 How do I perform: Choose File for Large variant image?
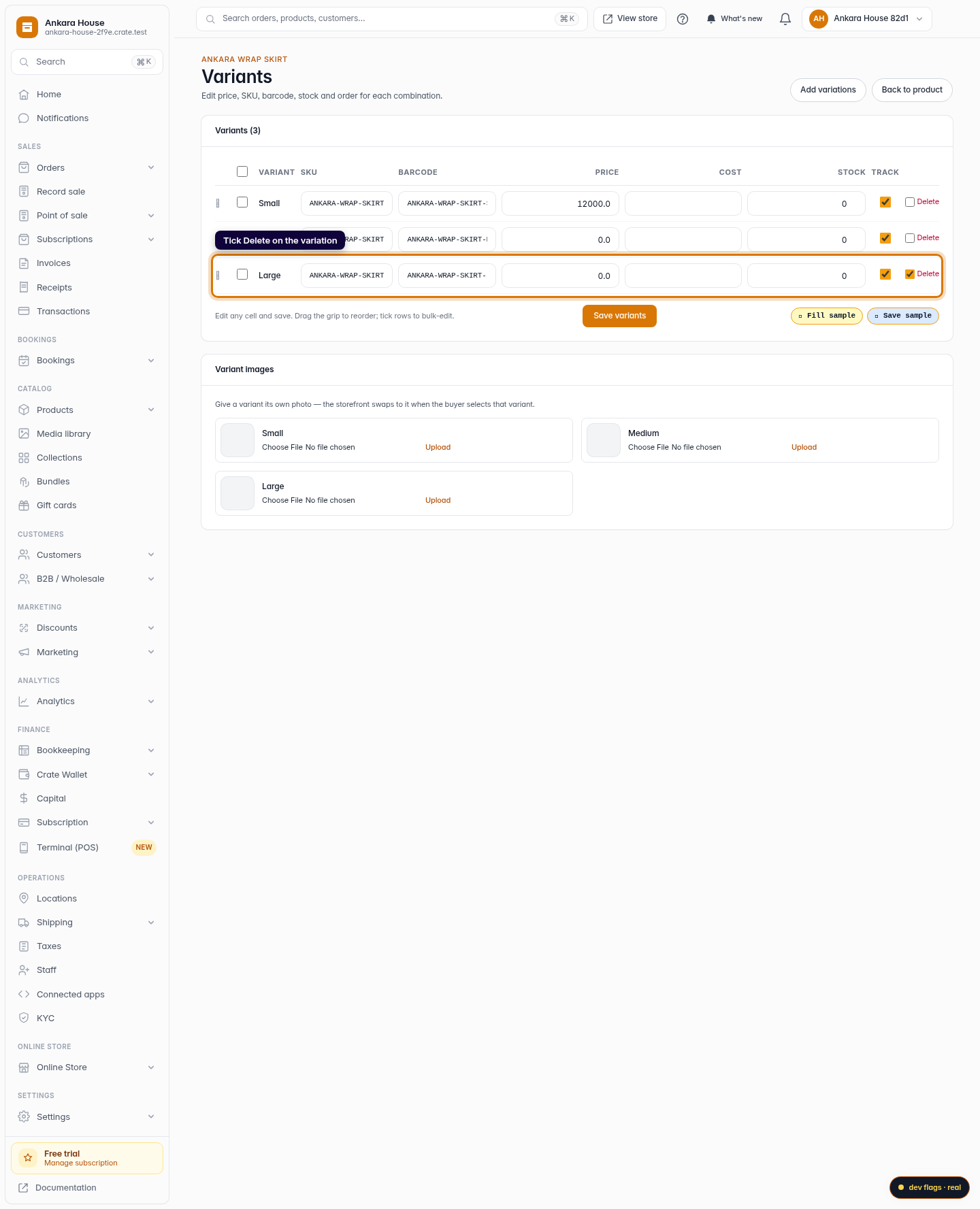tap(282, 501)
